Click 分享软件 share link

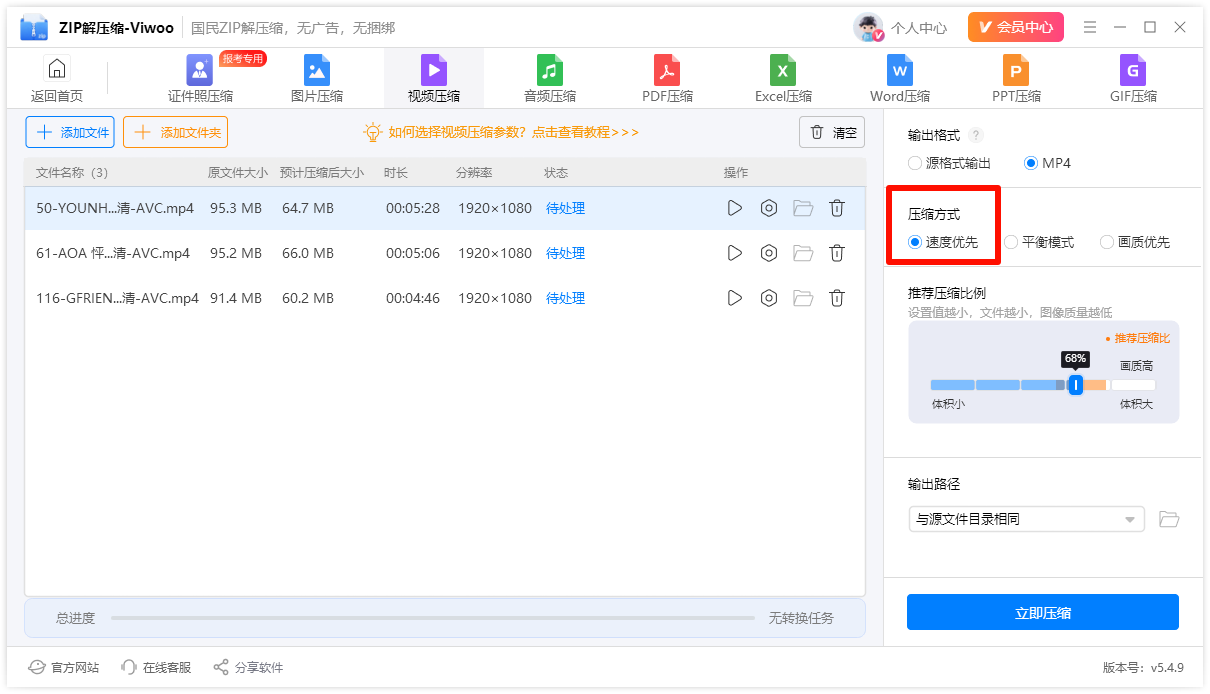[x=248, y=667]
